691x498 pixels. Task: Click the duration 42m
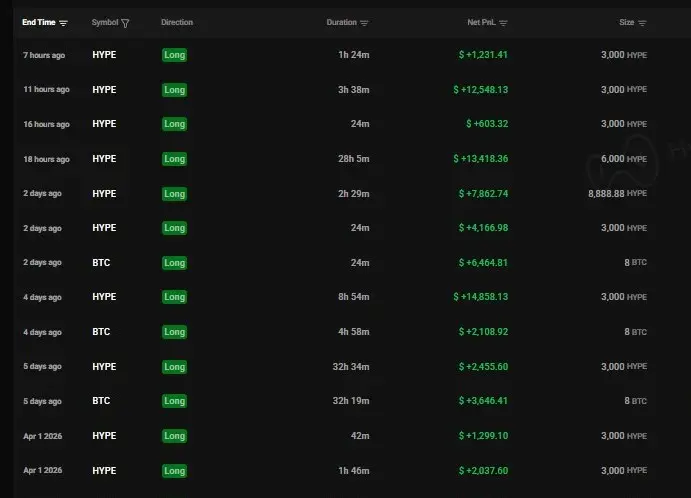click(360, 436)
